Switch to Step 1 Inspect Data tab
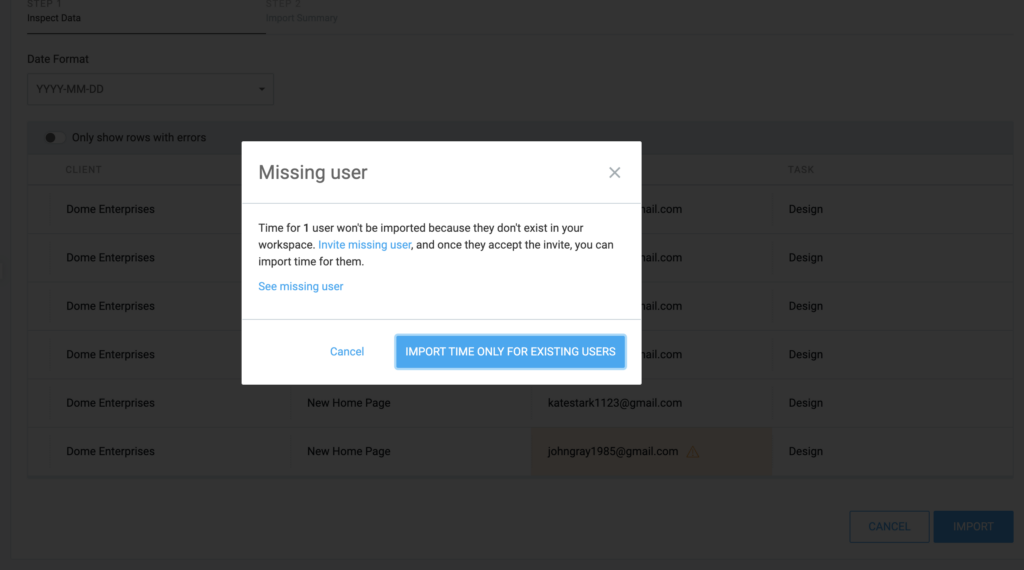The height and width of the screenshot is (570, 1024). [54, 14]
